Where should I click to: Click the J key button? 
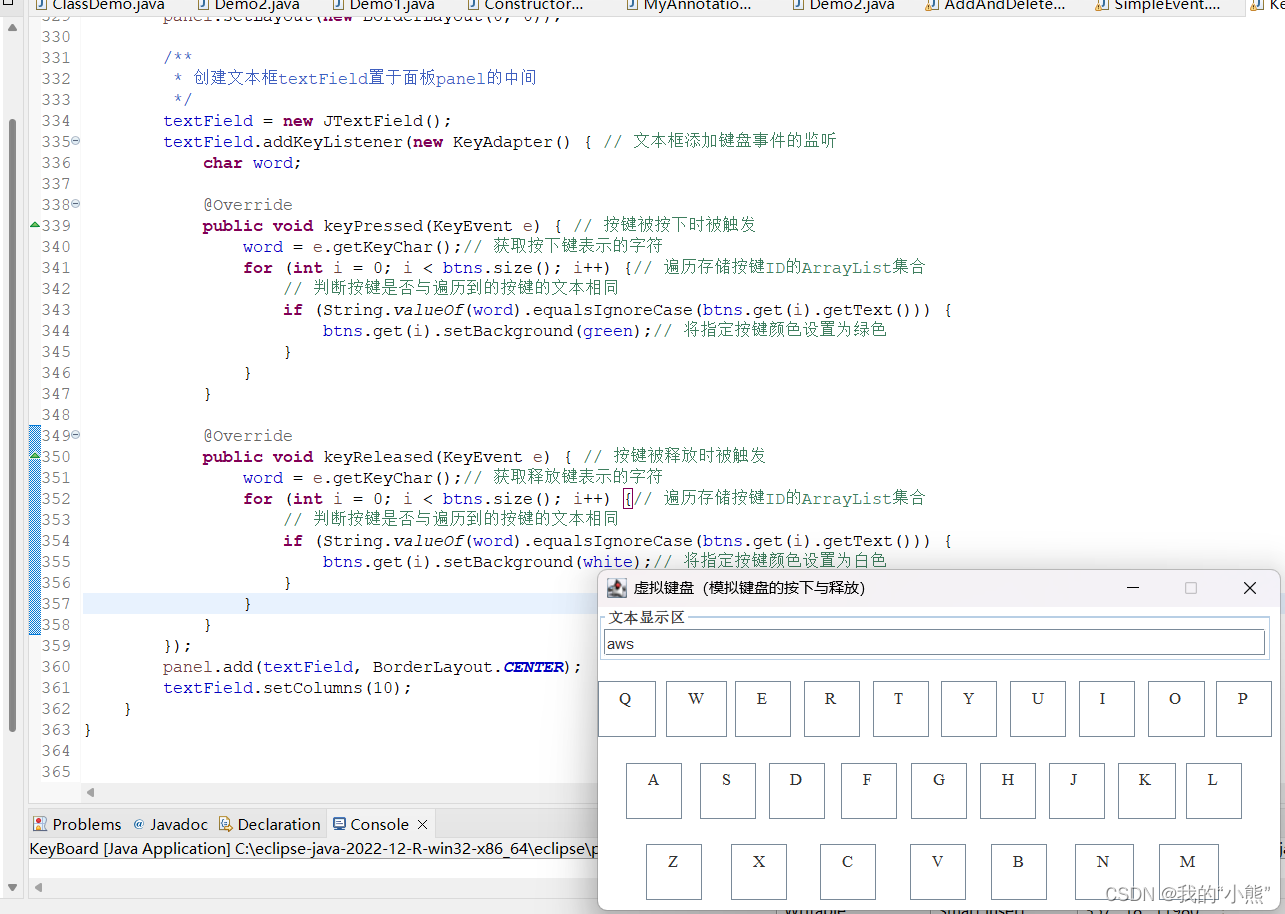coord(1076,791)
